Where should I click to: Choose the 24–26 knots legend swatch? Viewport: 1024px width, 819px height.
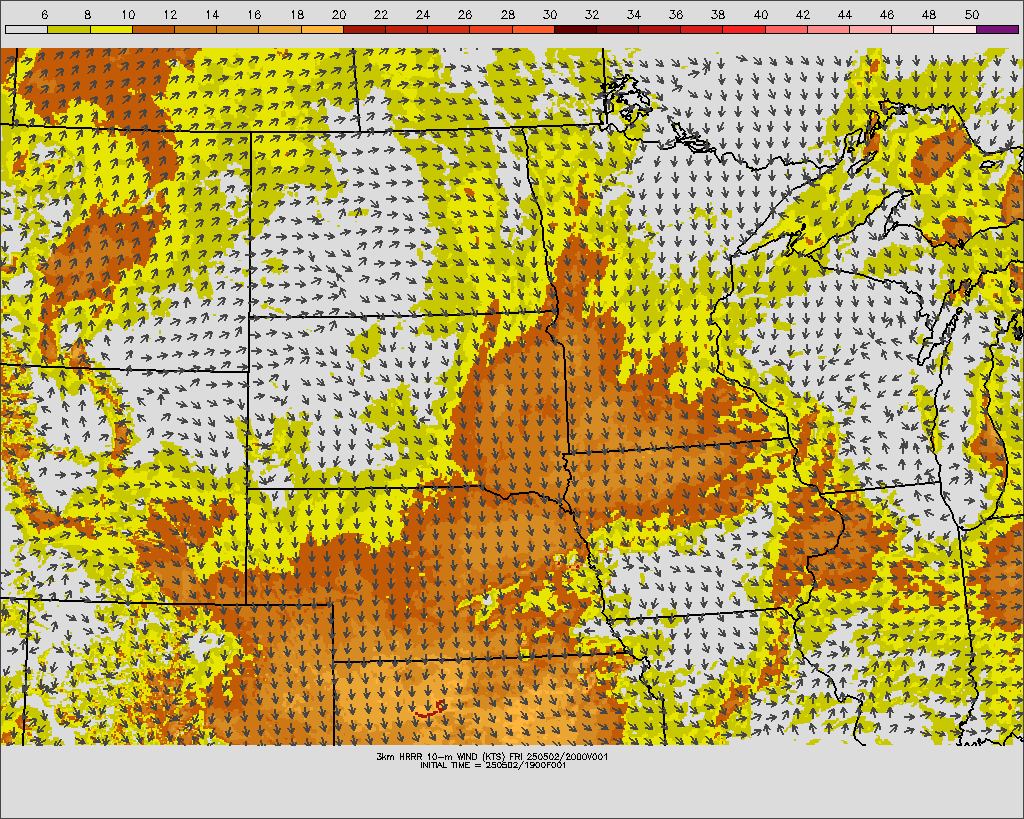pyautogui.click(x=449, y=29)
